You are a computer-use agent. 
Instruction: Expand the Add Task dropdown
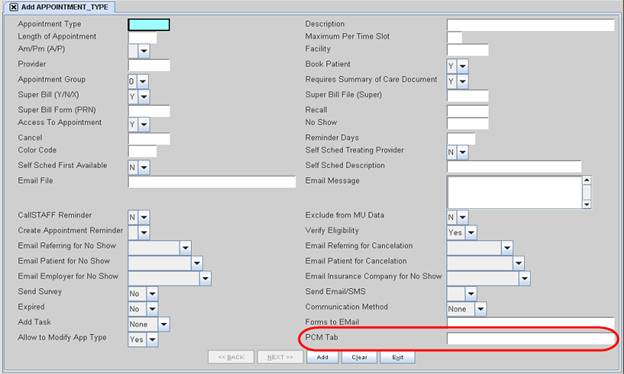(x=164, y=324)
